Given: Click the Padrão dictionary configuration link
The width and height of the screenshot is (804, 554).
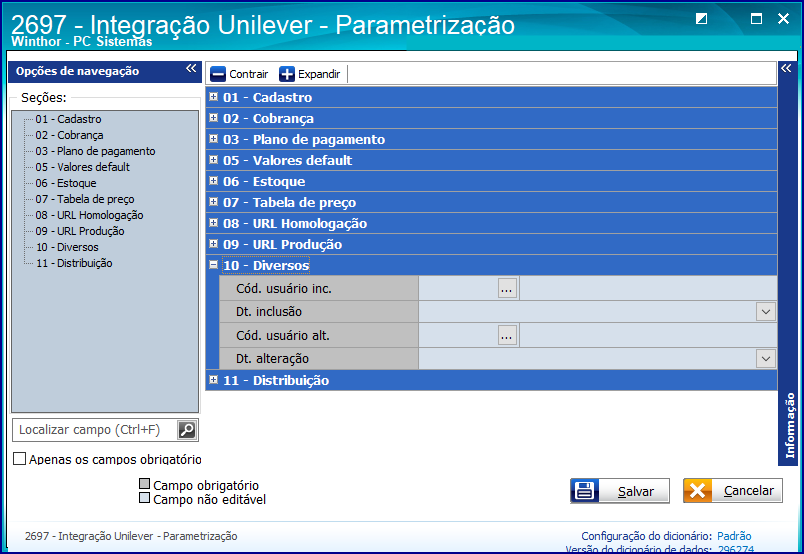Looking at the screenshot, I should point(734,536).
